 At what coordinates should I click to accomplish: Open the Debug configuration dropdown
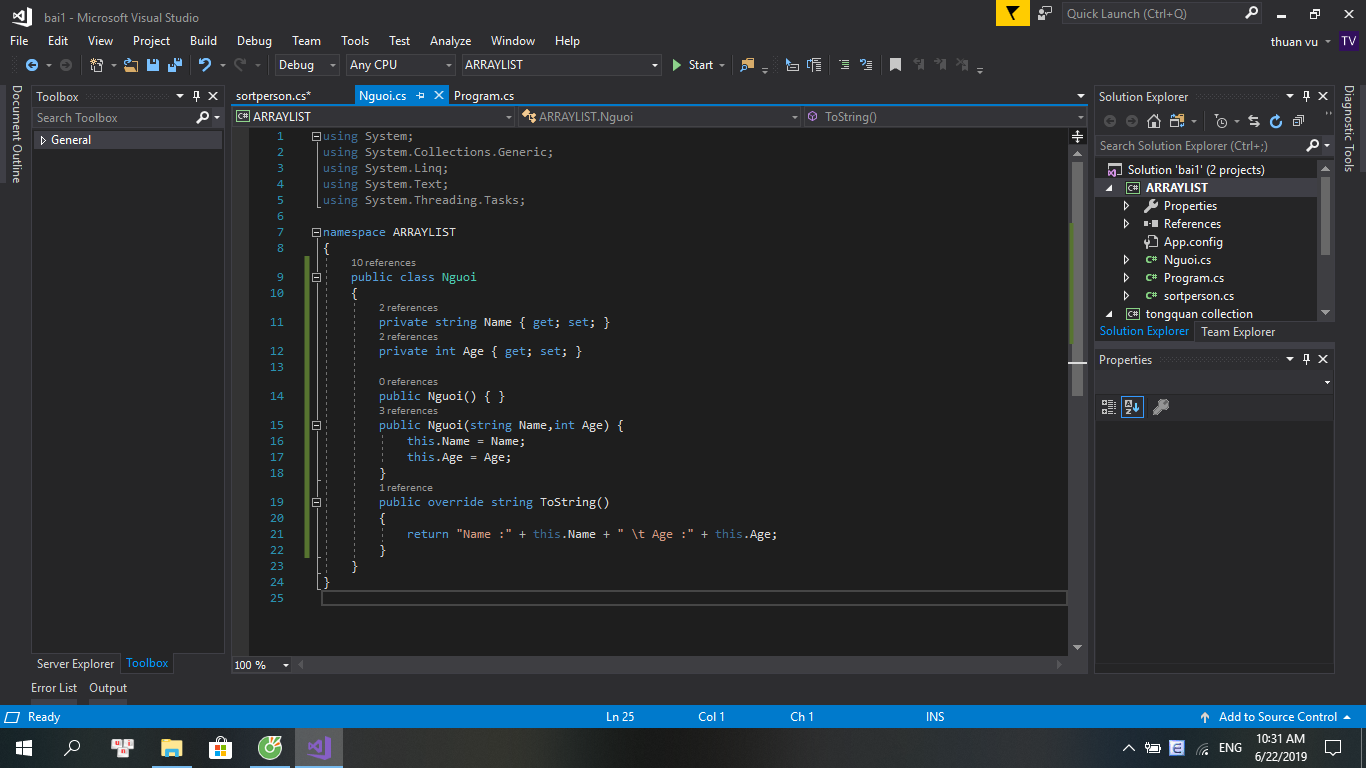[308, 65]
